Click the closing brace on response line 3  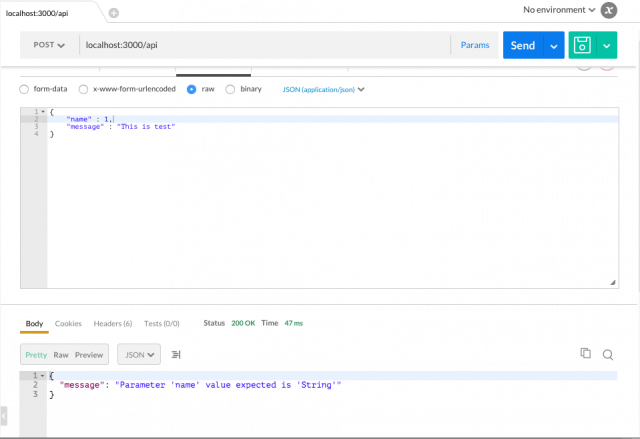pos(51,395)
